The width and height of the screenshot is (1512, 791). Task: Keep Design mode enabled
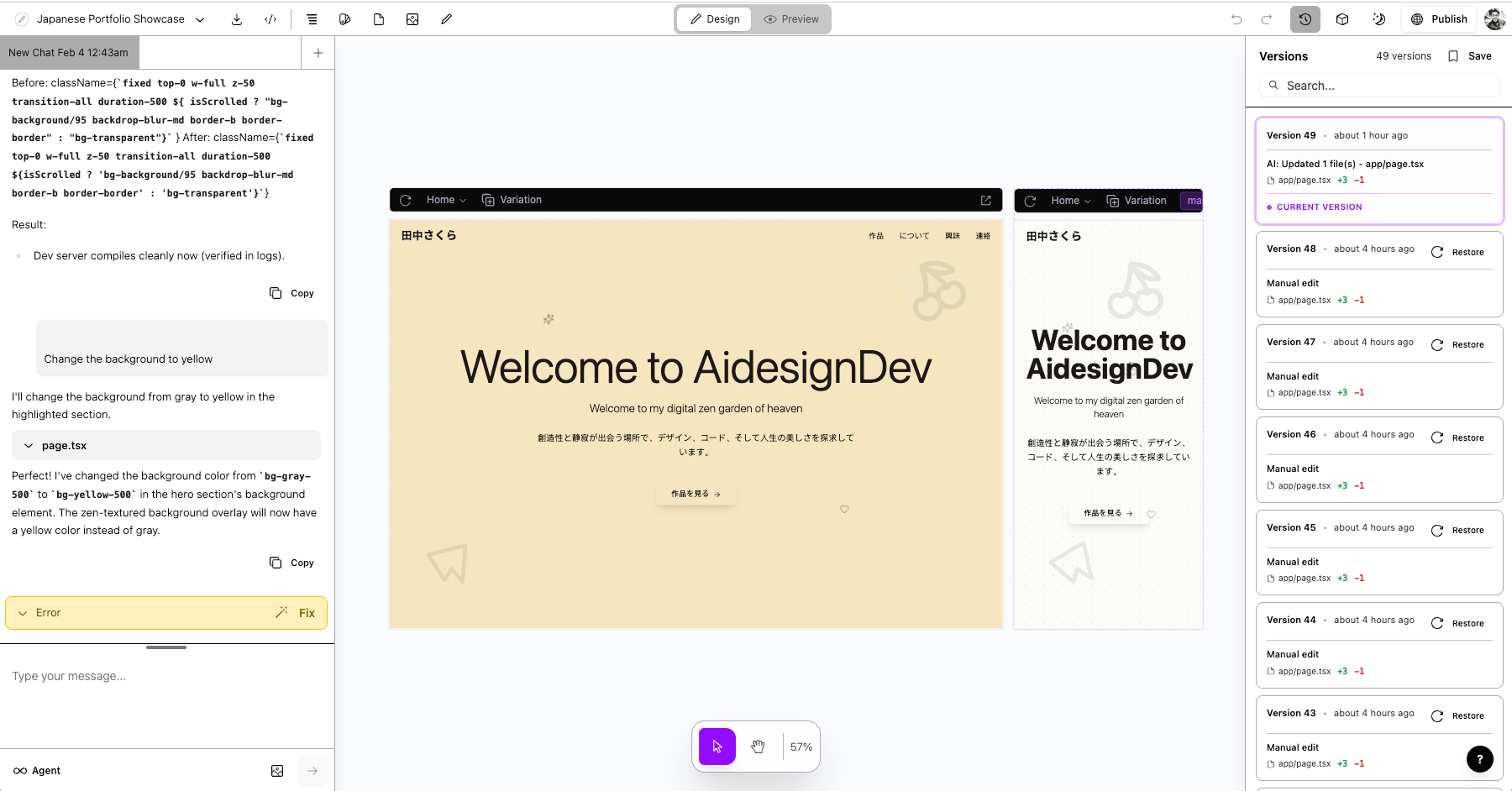713,18
